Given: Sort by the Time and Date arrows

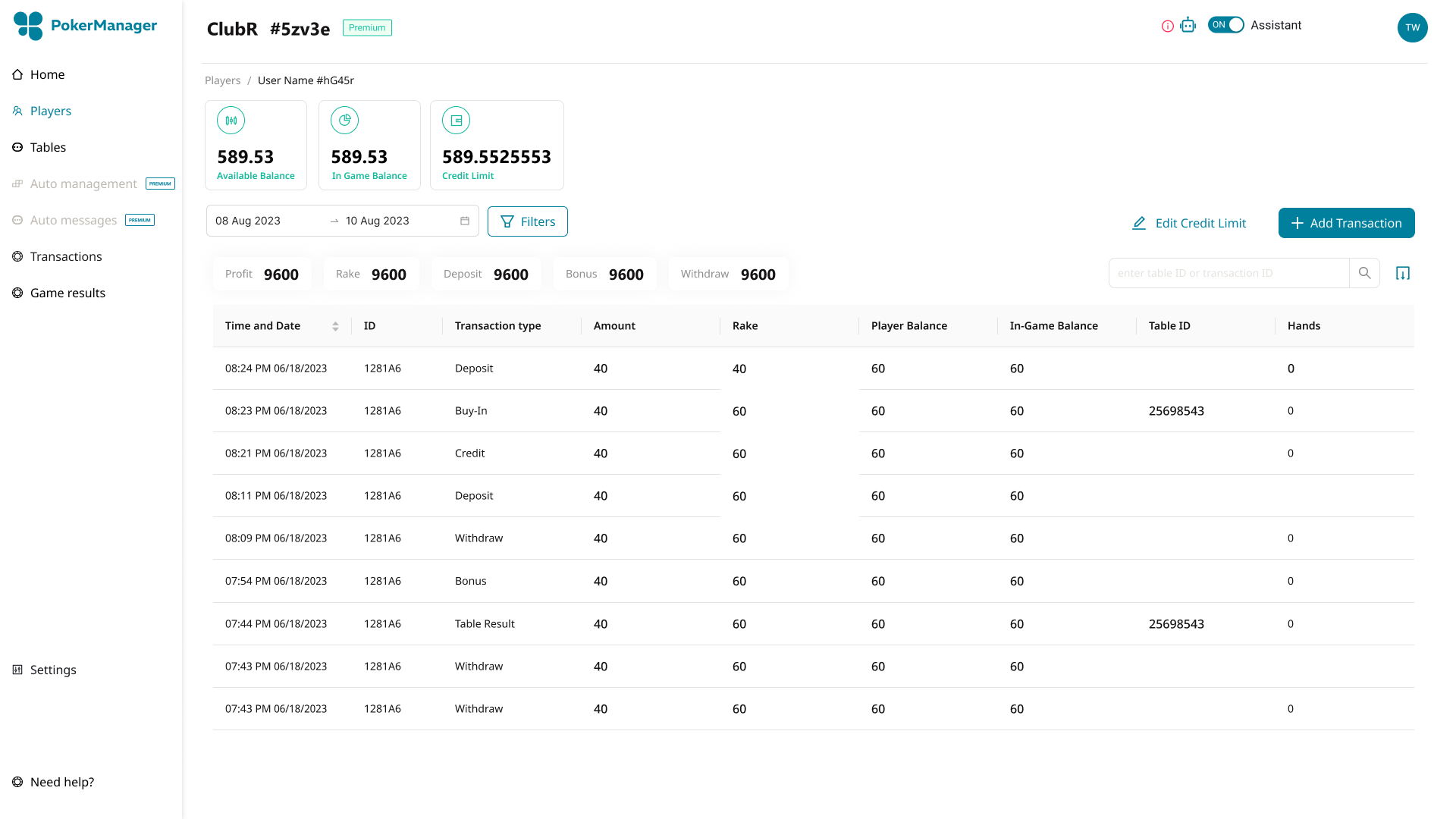Looking at the screenshot, I should (335, 326).
